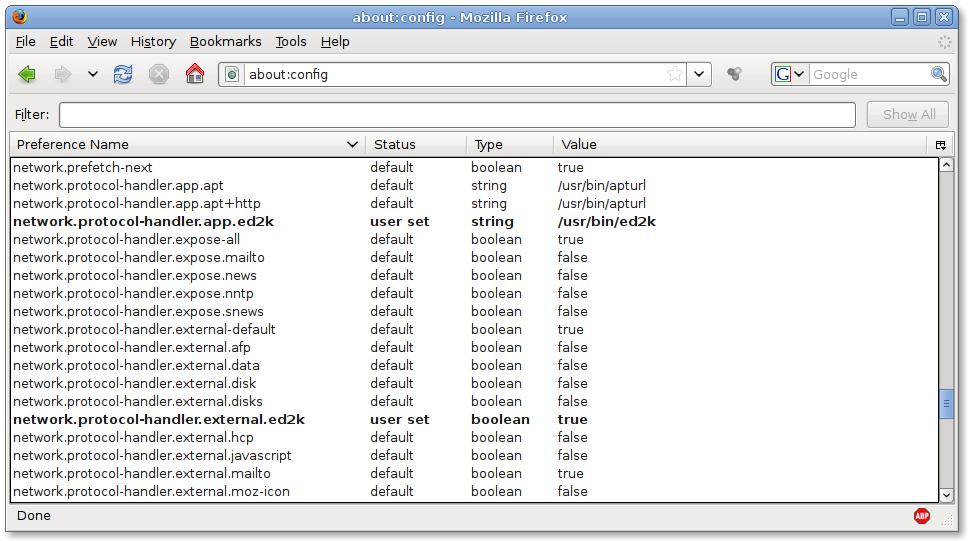Click the green Back arrow button
The width and height of the screenshot is (968, 541).
tap(28, 74)
